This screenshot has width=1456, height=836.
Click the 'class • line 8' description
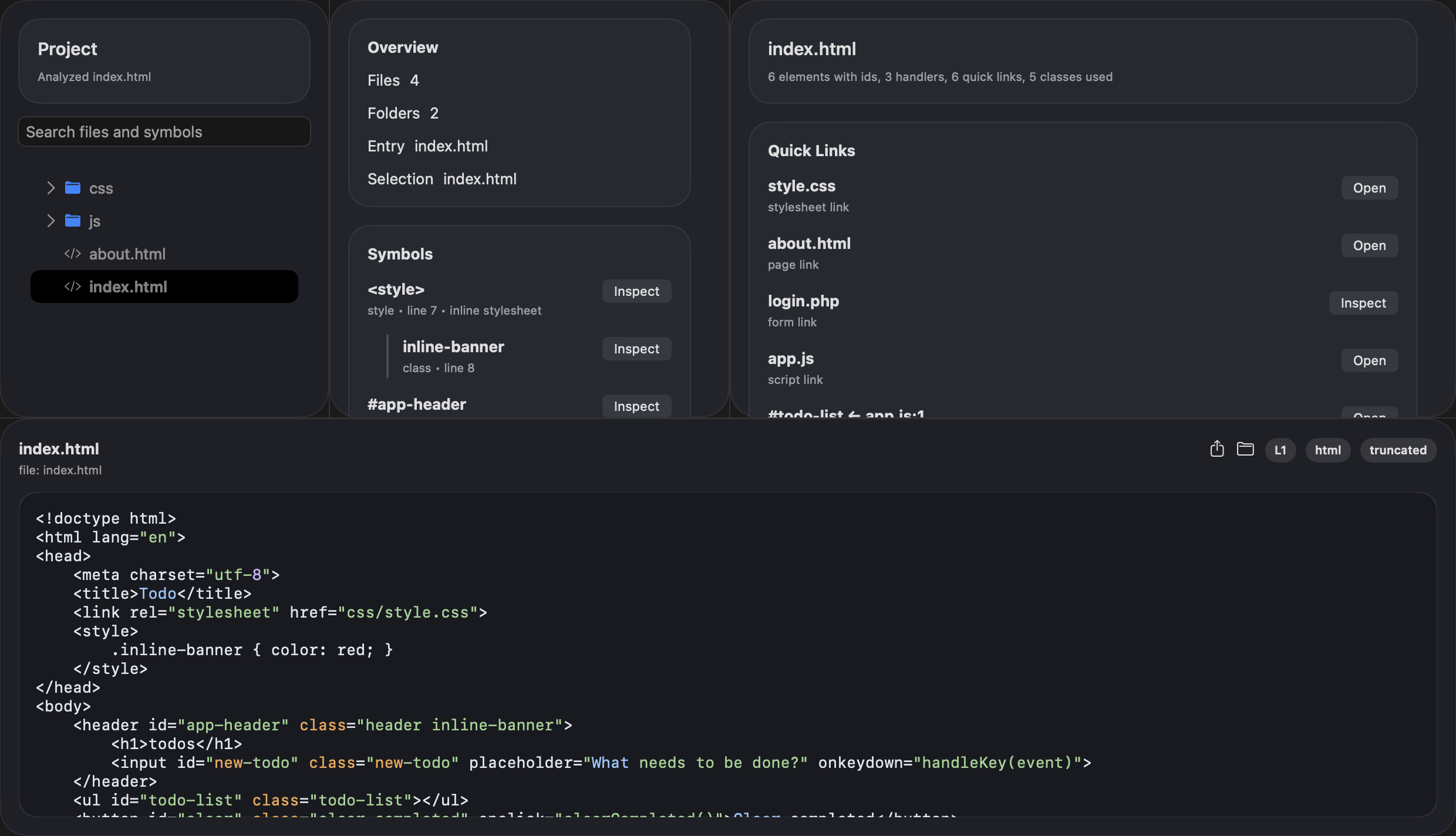pyautogui.click(x=439, y=368)
